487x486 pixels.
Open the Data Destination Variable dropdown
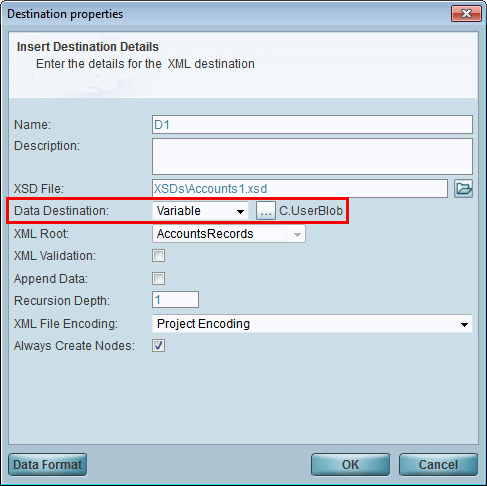(x=200, y=211)
